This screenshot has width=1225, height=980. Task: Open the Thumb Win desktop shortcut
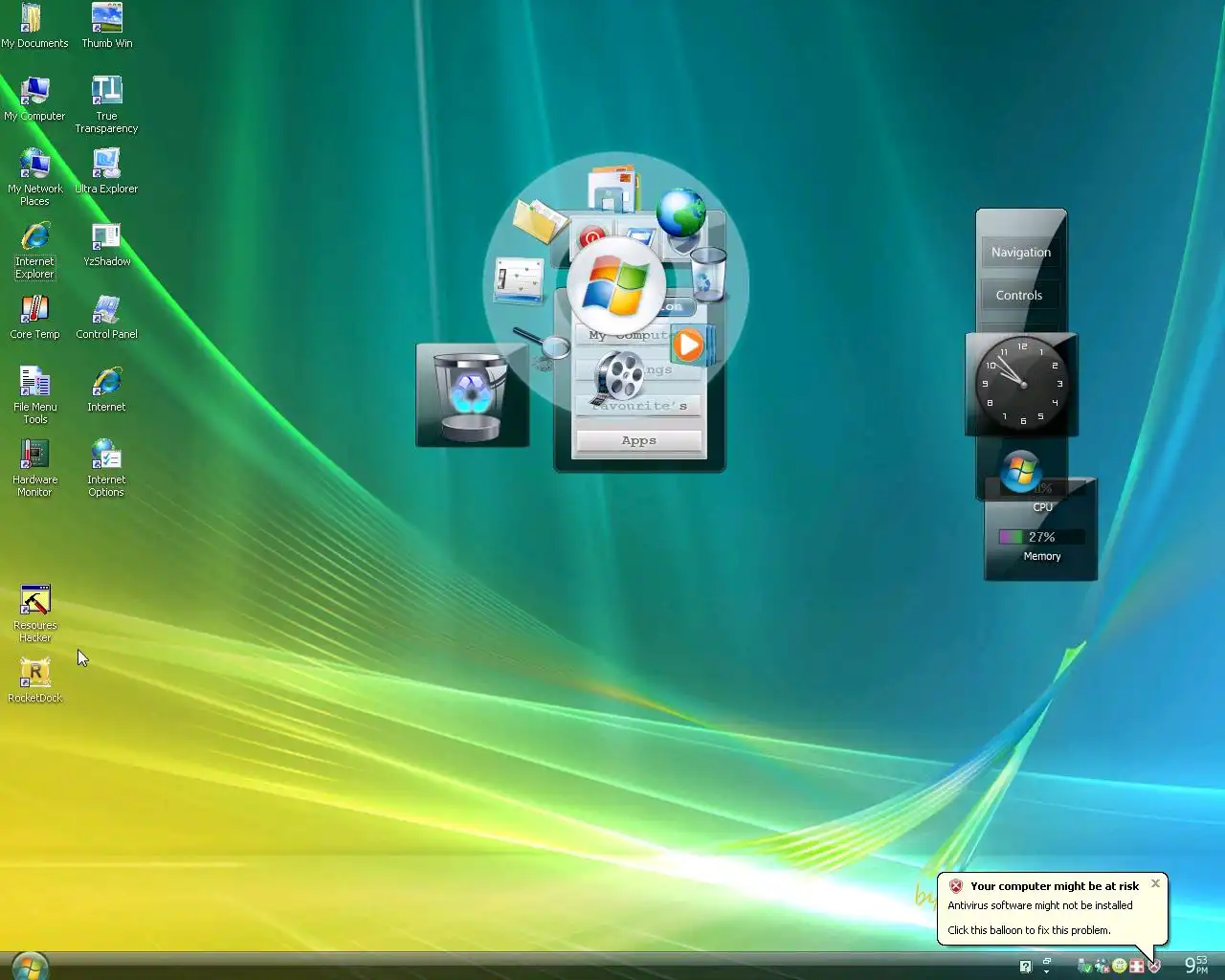tap(106, 26)
